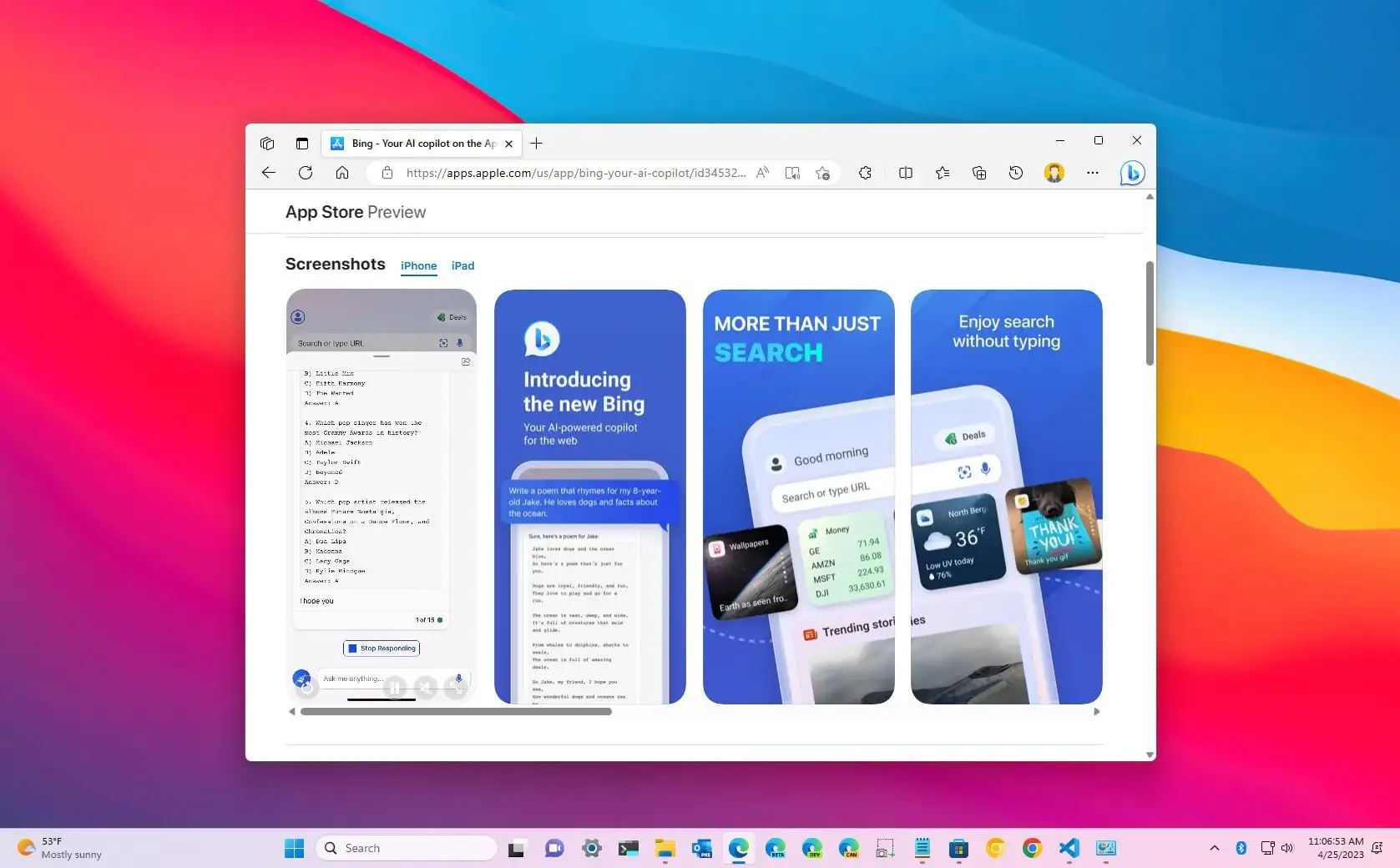Viewport: 1400px width, 868px height.
Task: Open the Collections toolbar icon
Action: coord(979,173)
